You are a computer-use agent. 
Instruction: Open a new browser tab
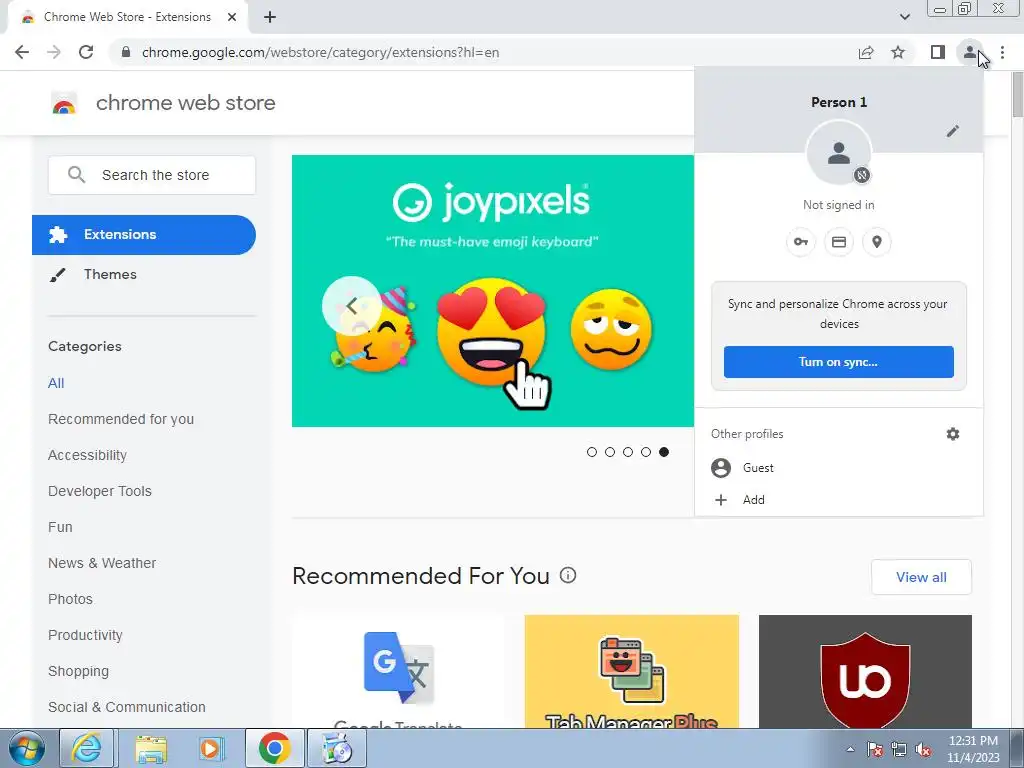(270, 17)
